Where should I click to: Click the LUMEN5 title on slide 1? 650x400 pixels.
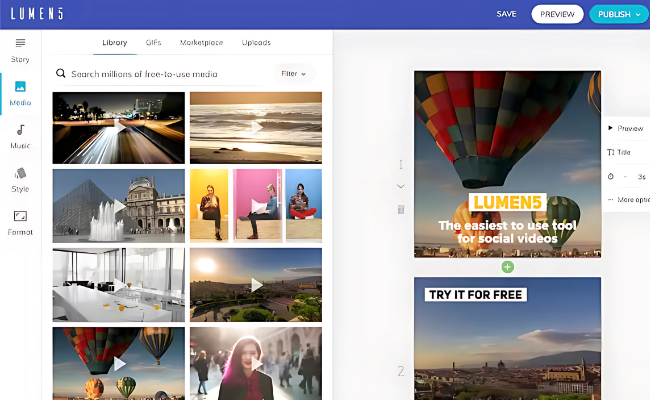(x=507, y=202)
